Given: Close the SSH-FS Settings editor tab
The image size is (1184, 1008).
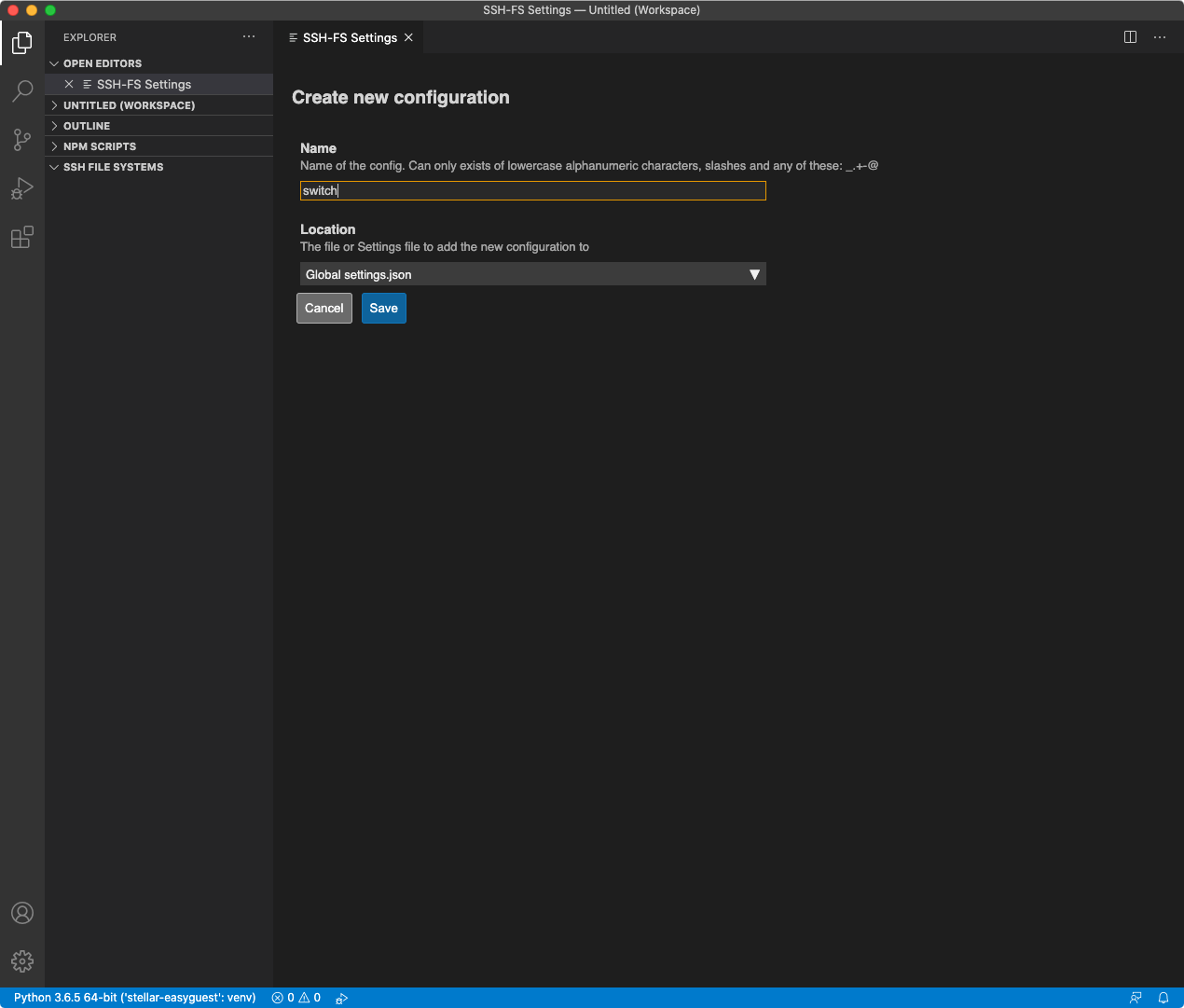Looking at the screenshot, I should (408, 37).
